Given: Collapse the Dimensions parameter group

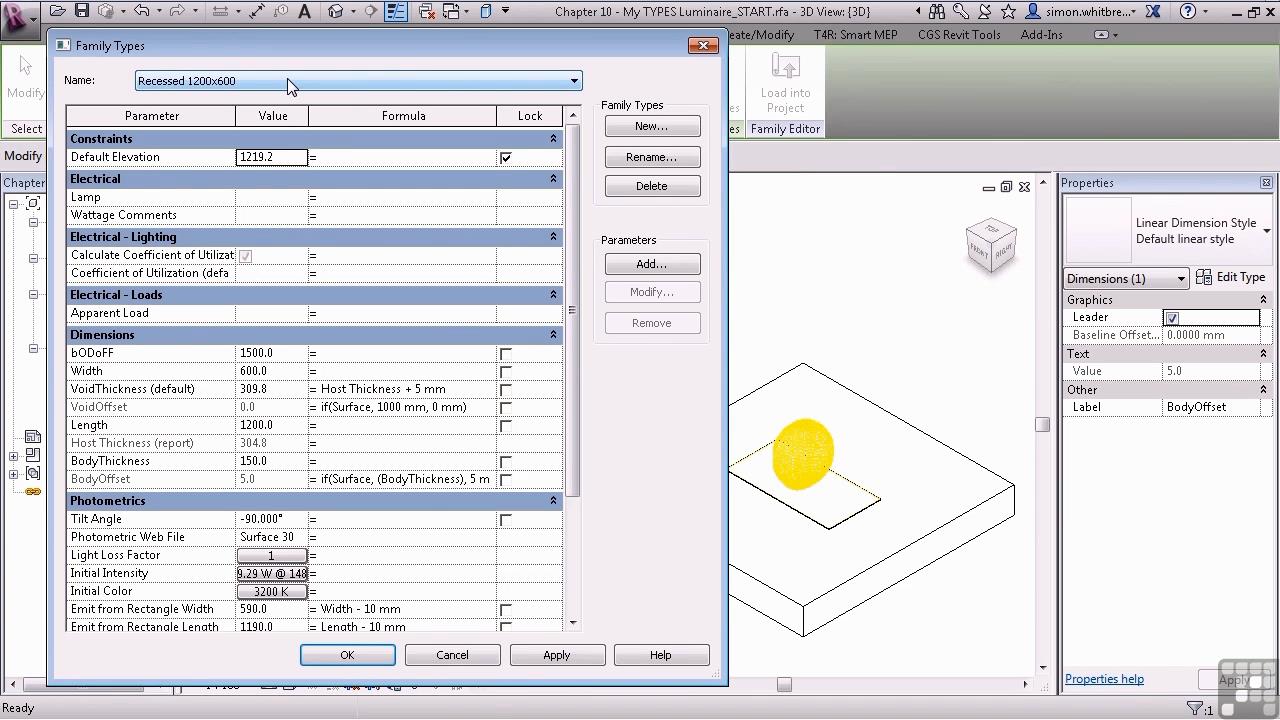Looking at the screenshot, I should 553,335.
